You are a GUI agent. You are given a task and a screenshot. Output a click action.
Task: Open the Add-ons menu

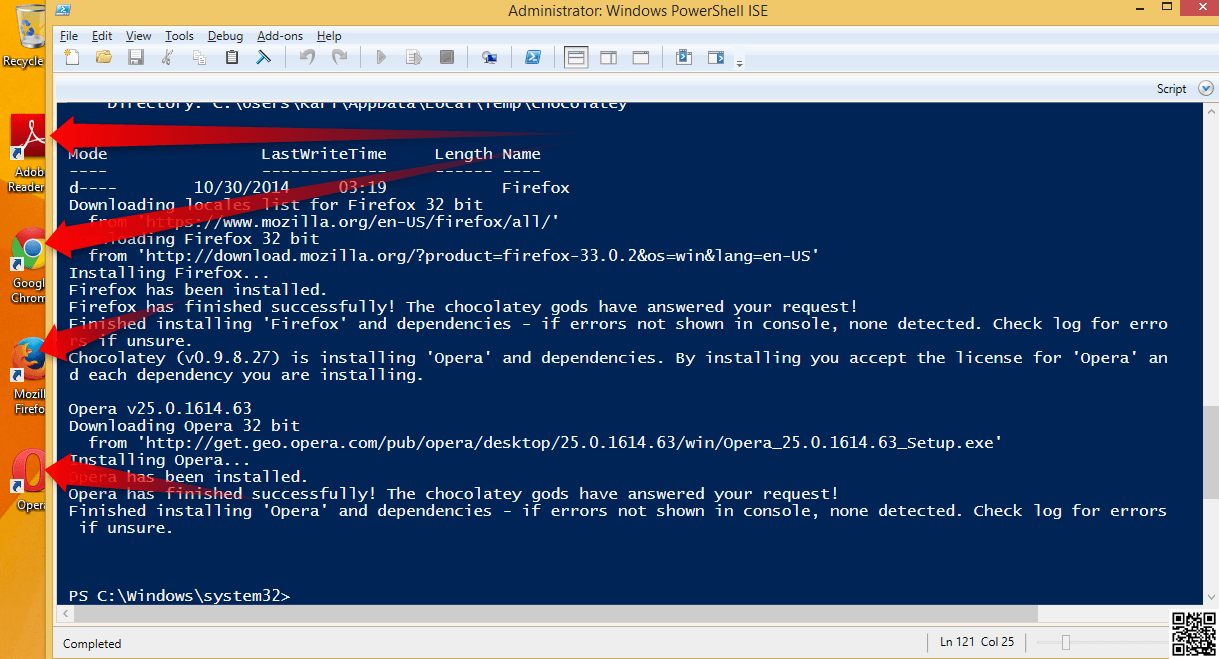coord(280,36)
